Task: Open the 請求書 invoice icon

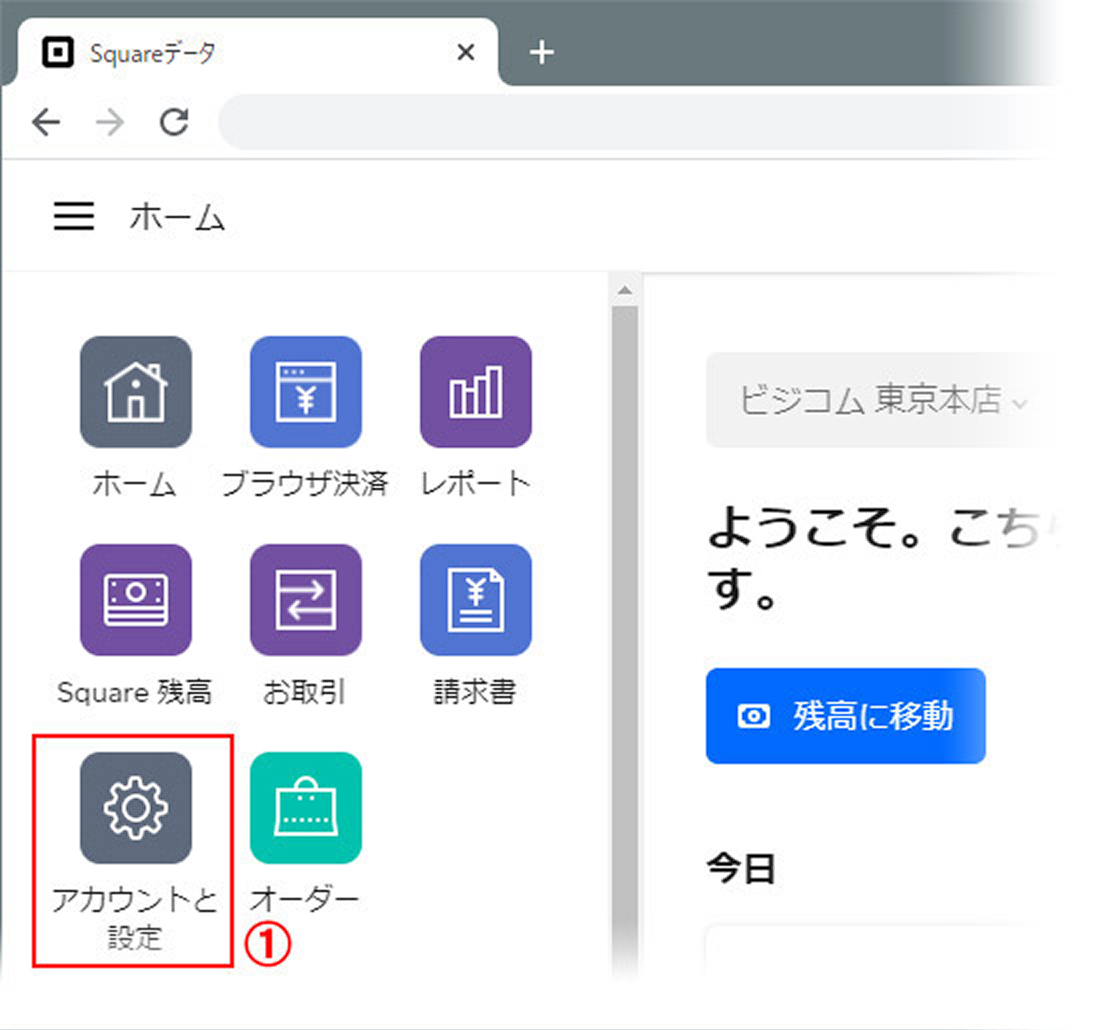Action: tap(475, 599)
